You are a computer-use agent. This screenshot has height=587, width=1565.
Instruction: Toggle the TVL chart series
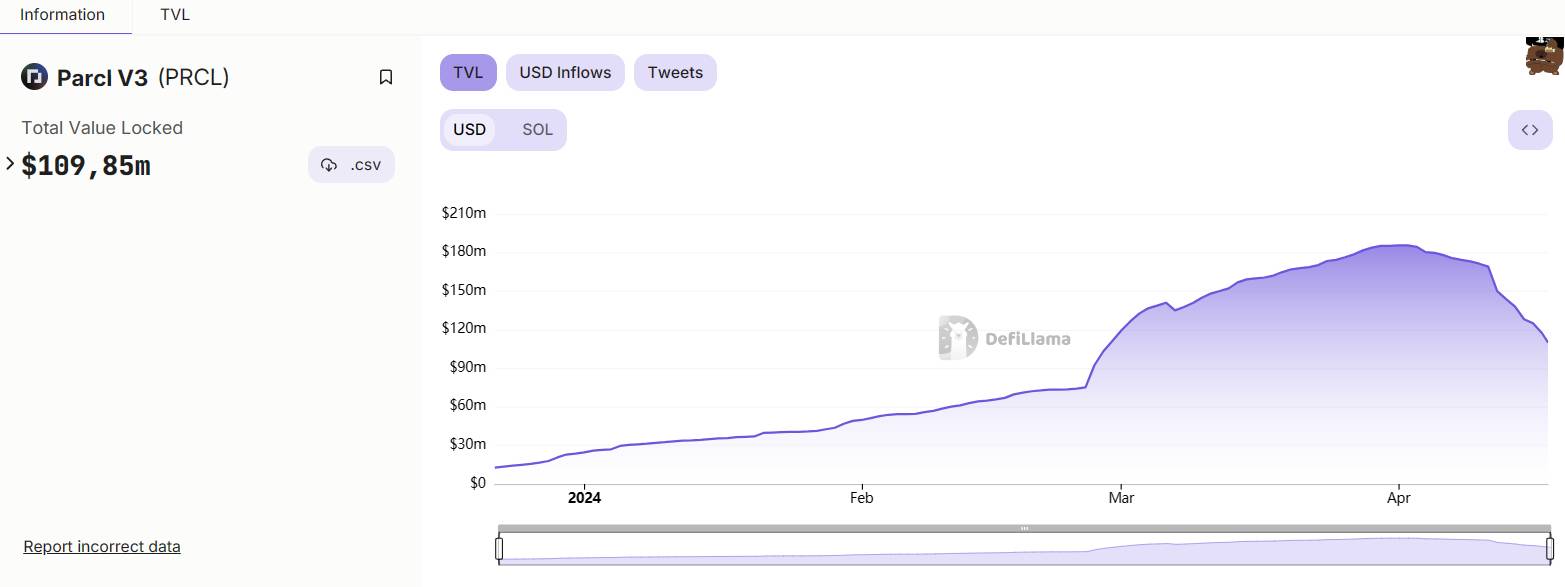[468, 72]
